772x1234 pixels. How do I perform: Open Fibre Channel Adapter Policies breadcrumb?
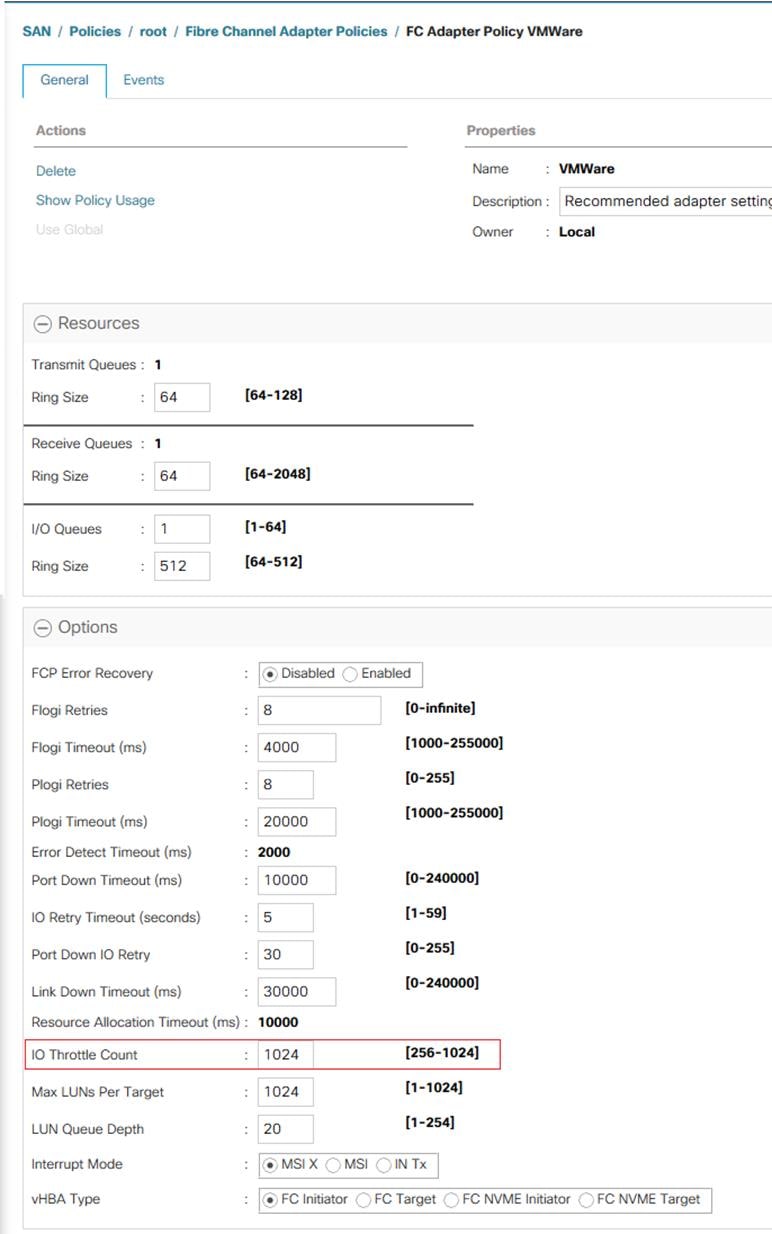pos(286,31)
